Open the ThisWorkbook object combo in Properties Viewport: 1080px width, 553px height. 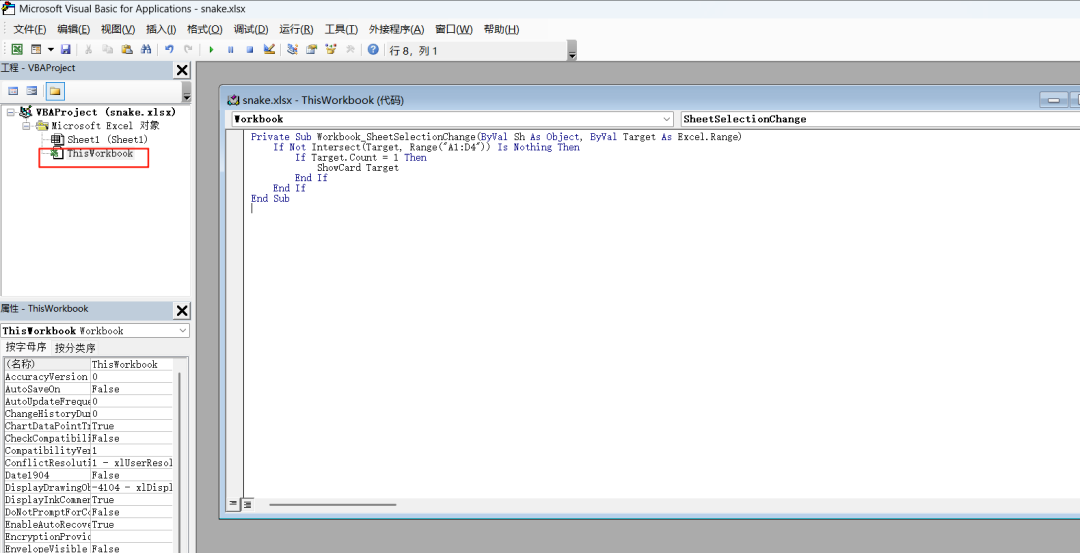(x=95, y=331)
